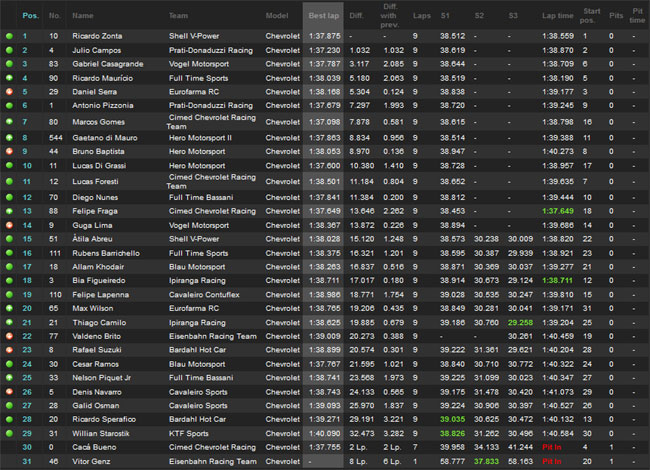Click green lap time 1:38.711 for Bia Figueiredo

(557, 280)
